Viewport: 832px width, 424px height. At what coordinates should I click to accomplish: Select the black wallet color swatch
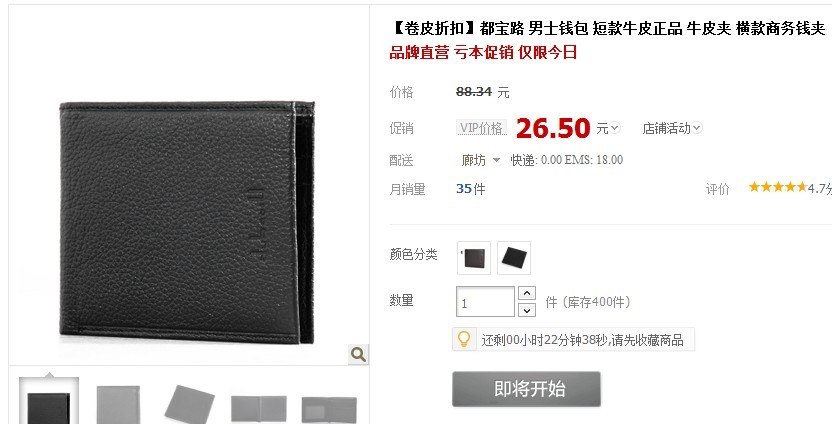(x=514, y=258)
